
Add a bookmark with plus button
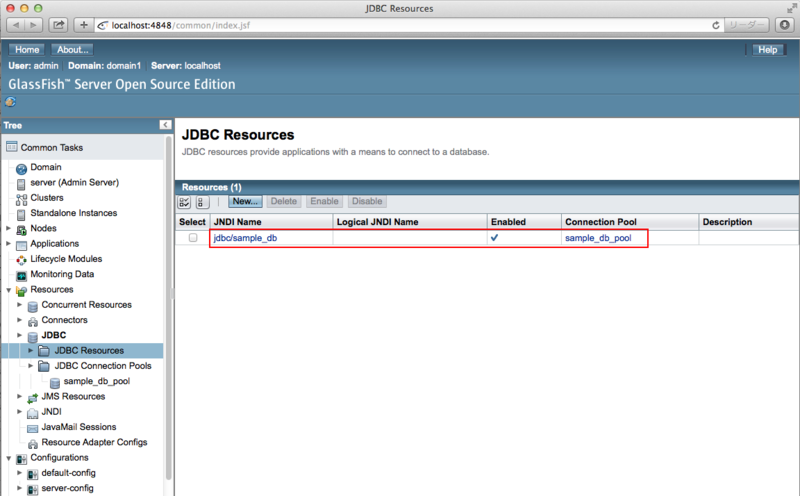pos(84,24)
